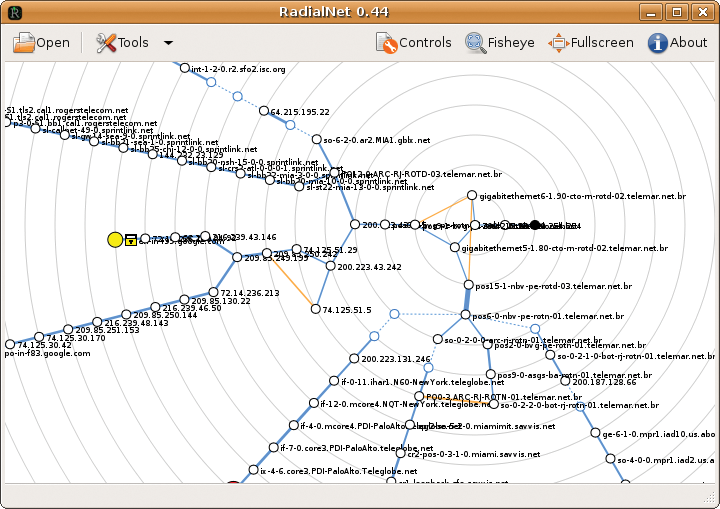This screenshot has width=720, height=509.
Task: Select node 209.85.130.22
Action: tap(184, 300)
